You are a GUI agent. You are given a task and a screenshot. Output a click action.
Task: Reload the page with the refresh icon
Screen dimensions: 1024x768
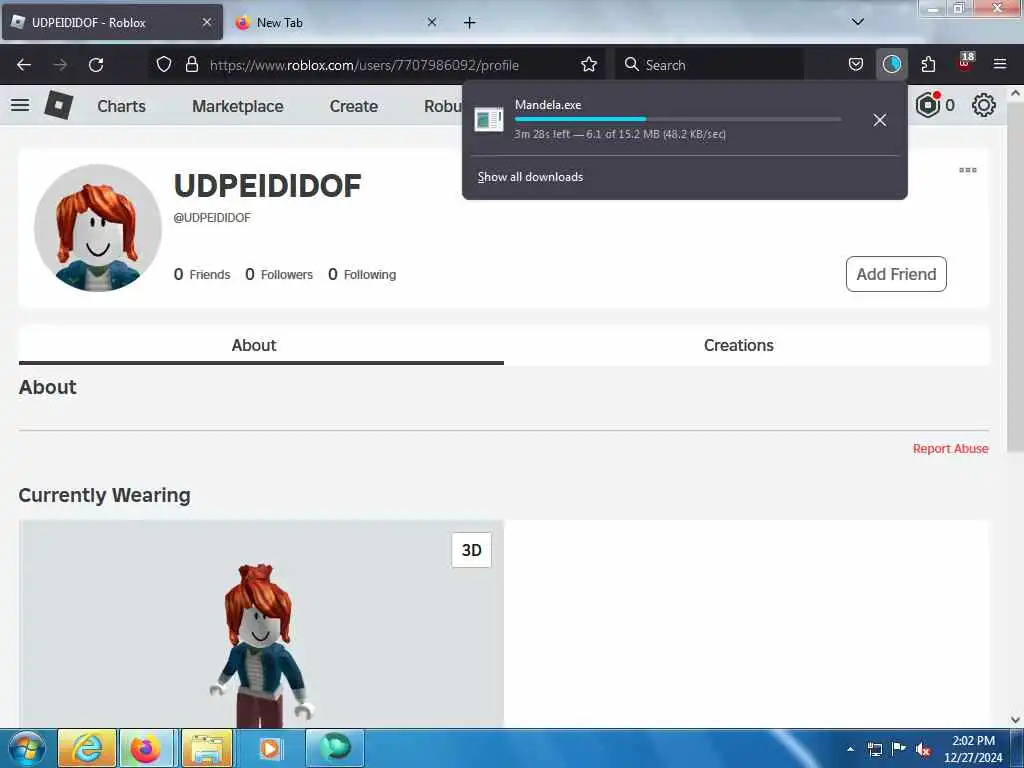pyautogui.click(x=96, y=65)
